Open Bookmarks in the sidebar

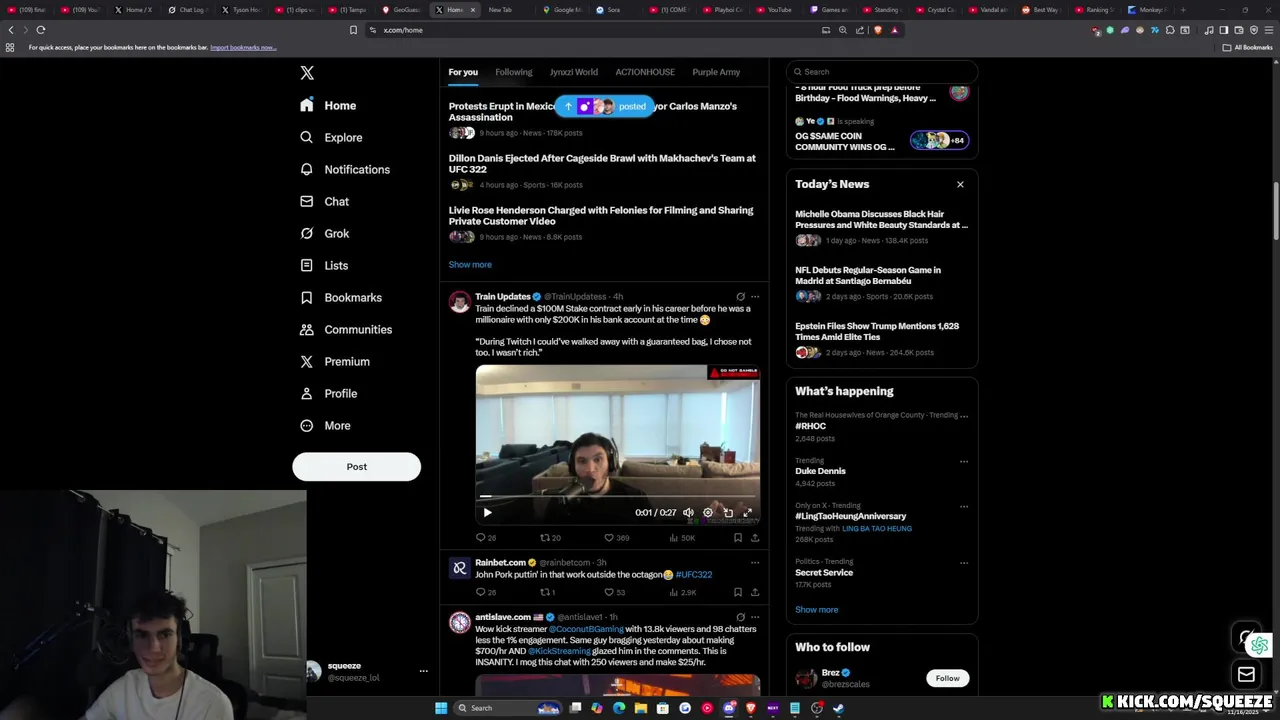coord(341,298)
